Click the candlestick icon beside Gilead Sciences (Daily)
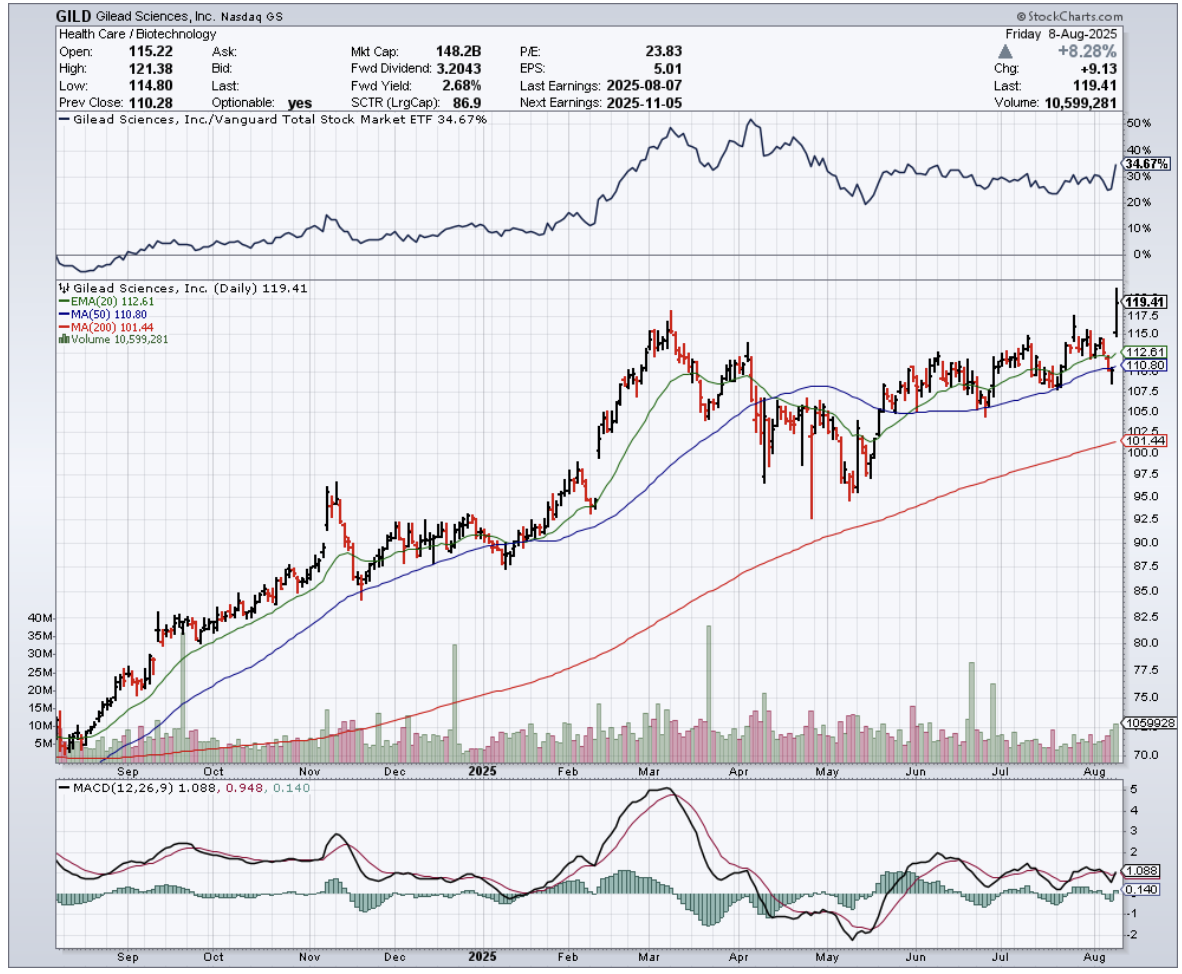 [64, 288]
